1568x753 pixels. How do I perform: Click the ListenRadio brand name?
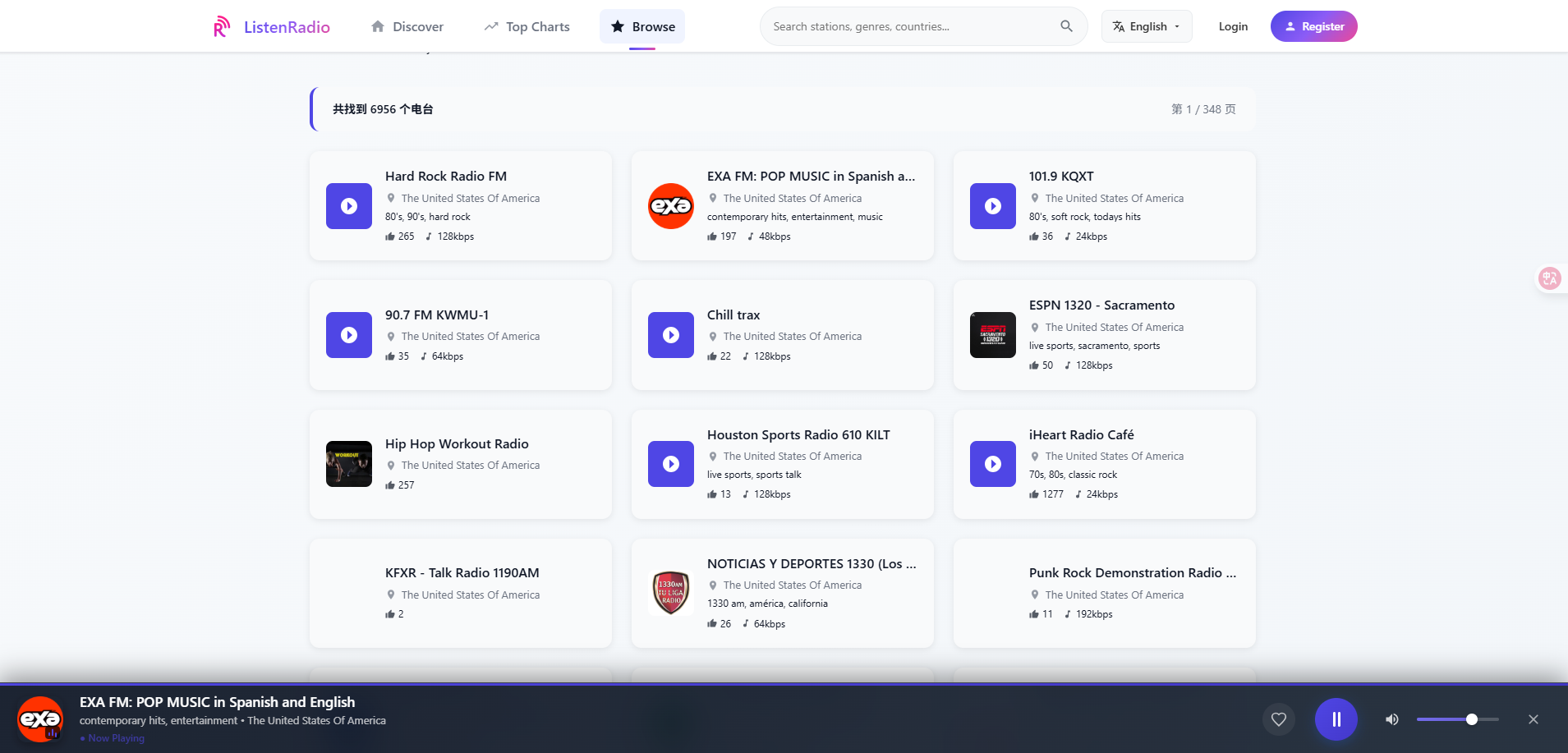click(287, 27)
